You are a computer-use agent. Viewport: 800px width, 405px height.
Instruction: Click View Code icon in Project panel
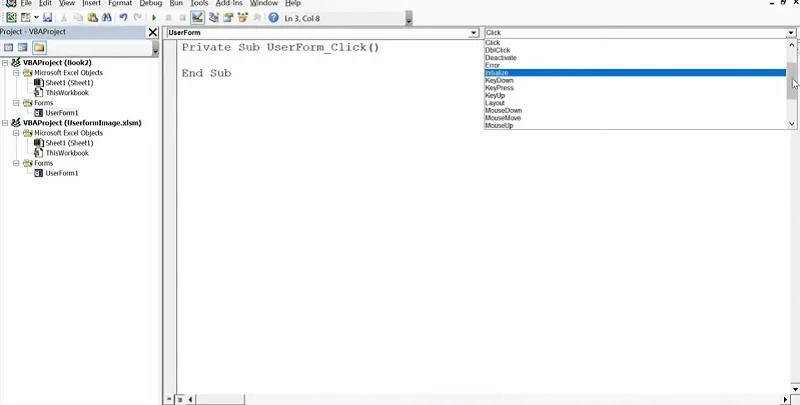(8, 47)
